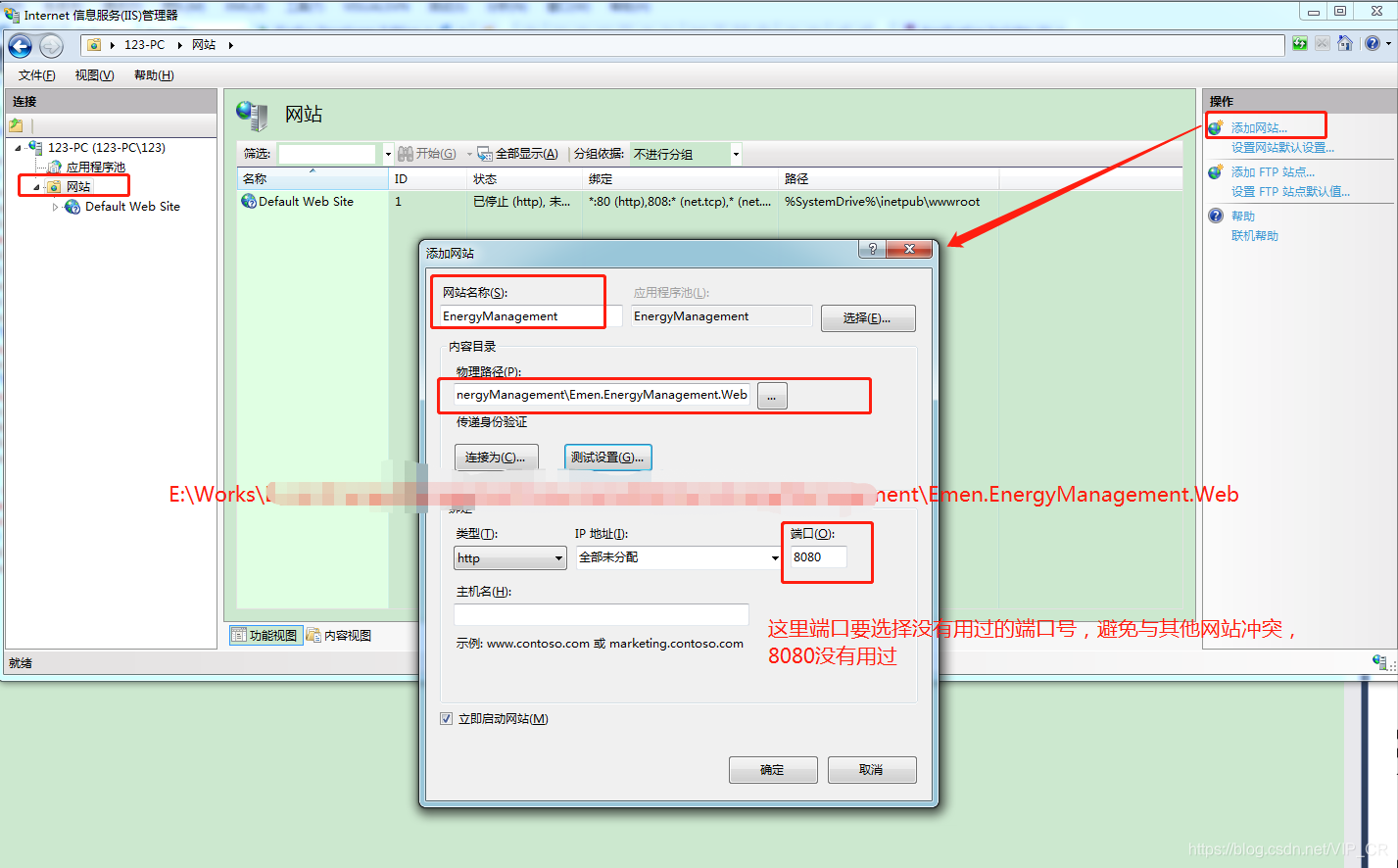Click the 设置网站默认设置... link
The image size is (1398, 868).
point(1282,148)
